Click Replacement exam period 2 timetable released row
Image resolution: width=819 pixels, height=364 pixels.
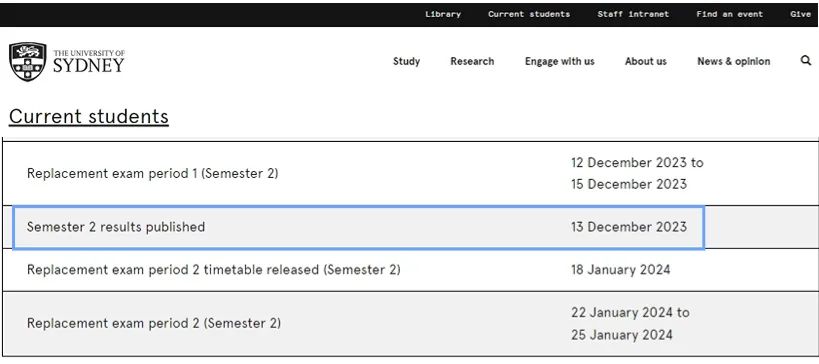coord(410,270)
